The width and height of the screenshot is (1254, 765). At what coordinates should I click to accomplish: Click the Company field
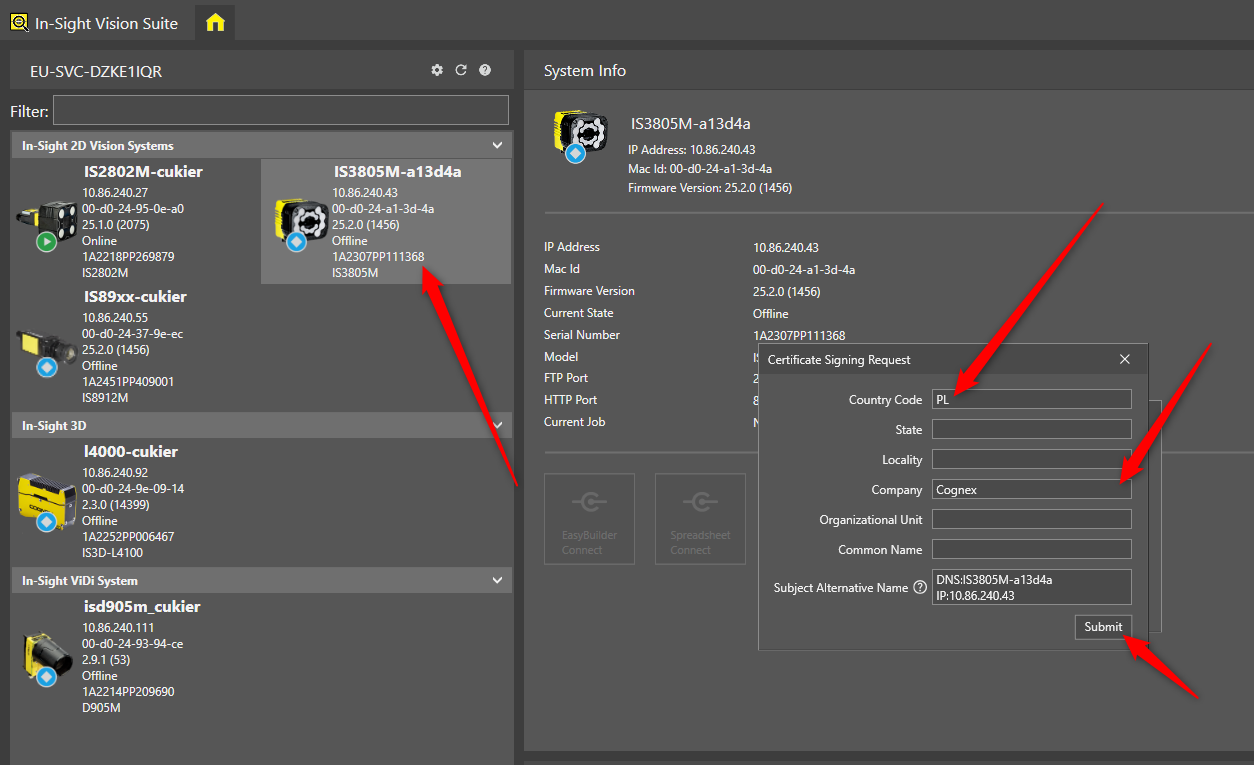click(1031, 490)
